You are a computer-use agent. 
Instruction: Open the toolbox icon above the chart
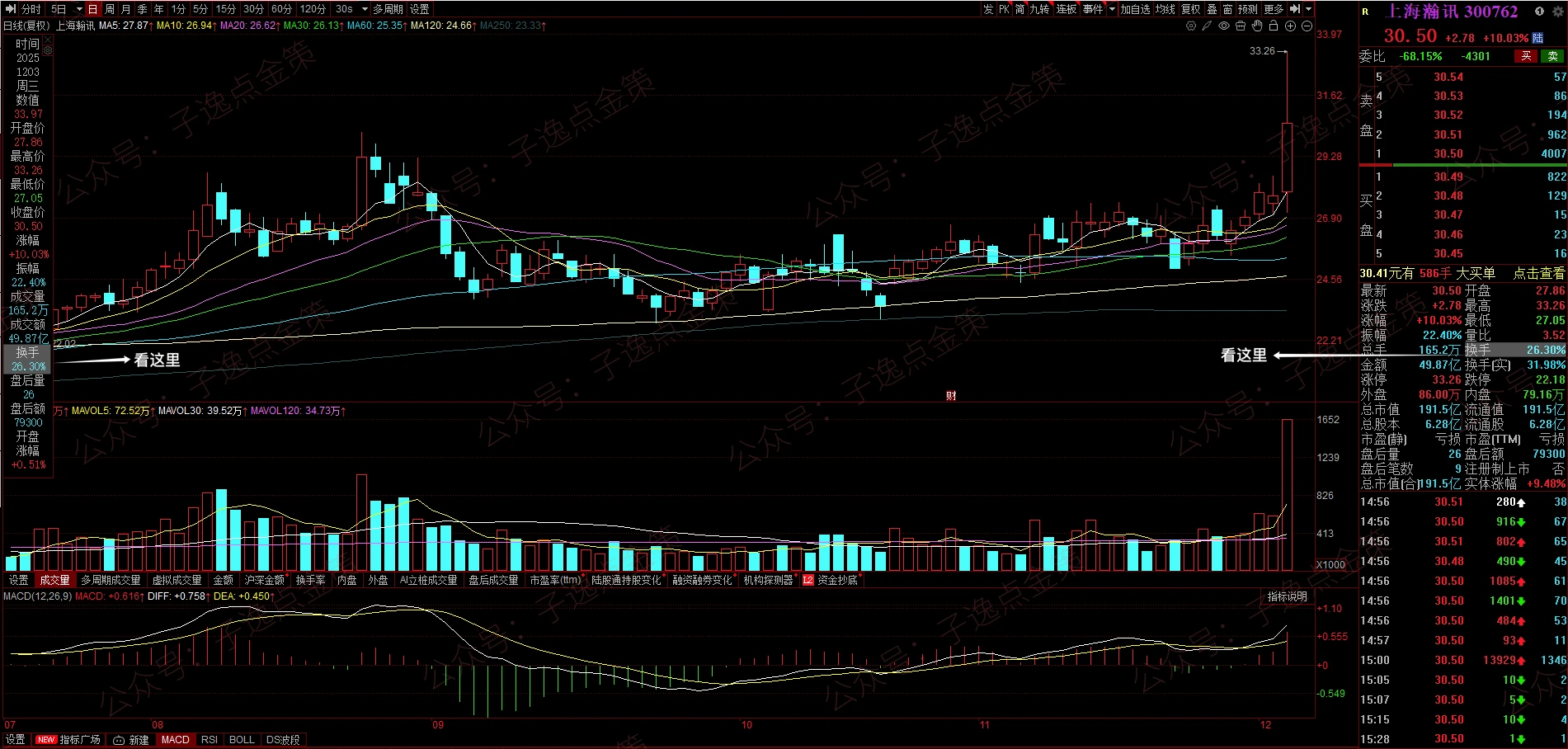[1241, 26]
